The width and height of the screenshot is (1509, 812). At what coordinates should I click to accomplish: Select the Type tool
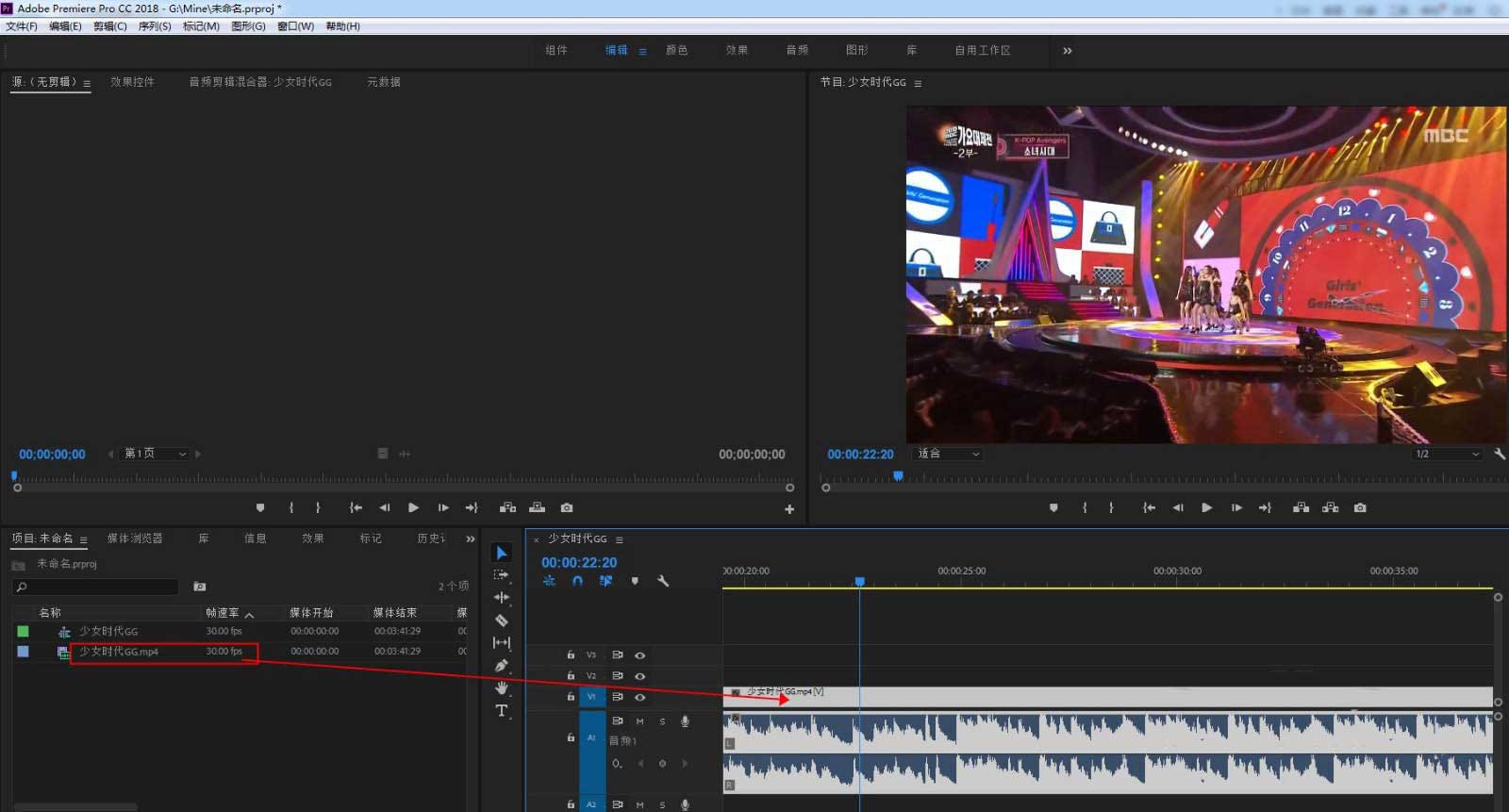pyautogui.click(x=502, y=711)
